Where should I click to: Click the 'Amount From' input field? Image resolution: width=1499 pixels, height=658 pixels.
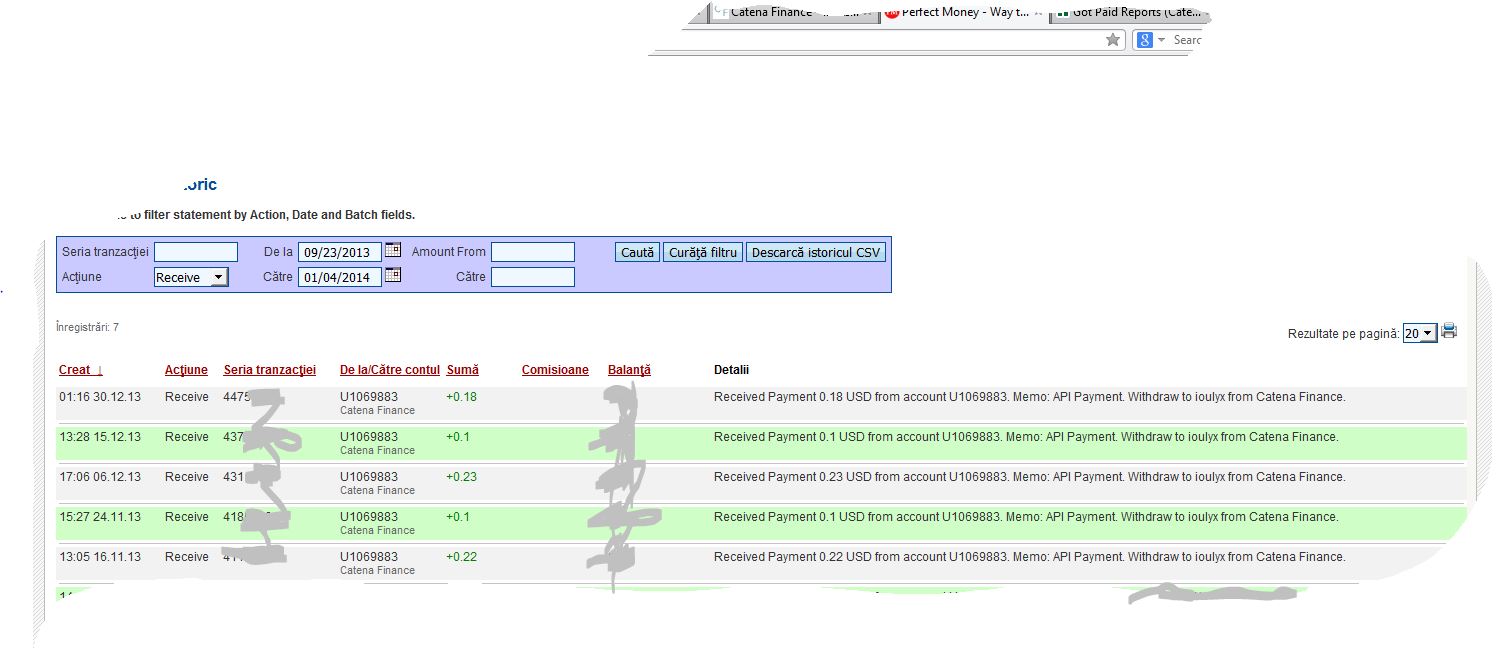[x=532, y=252]
